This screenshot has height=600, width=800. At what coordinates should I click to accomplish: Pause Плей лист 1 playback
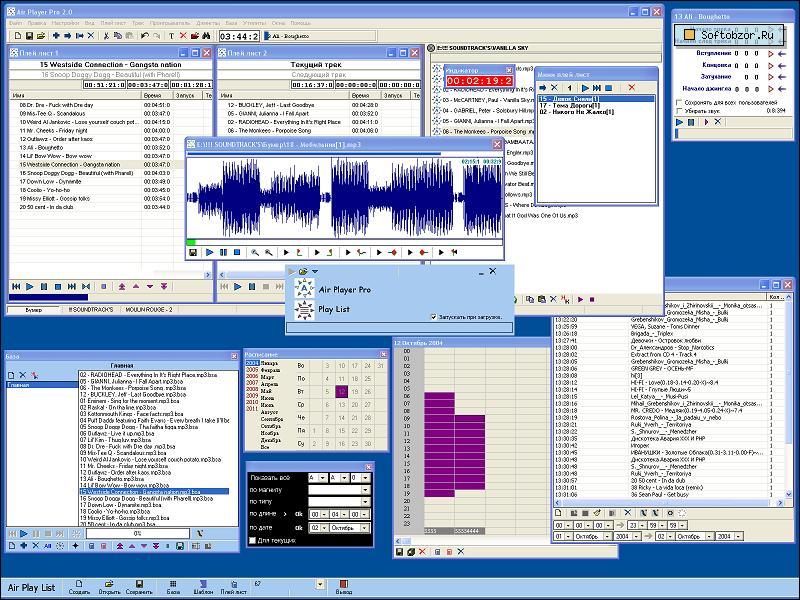click(x=44, y=287)
